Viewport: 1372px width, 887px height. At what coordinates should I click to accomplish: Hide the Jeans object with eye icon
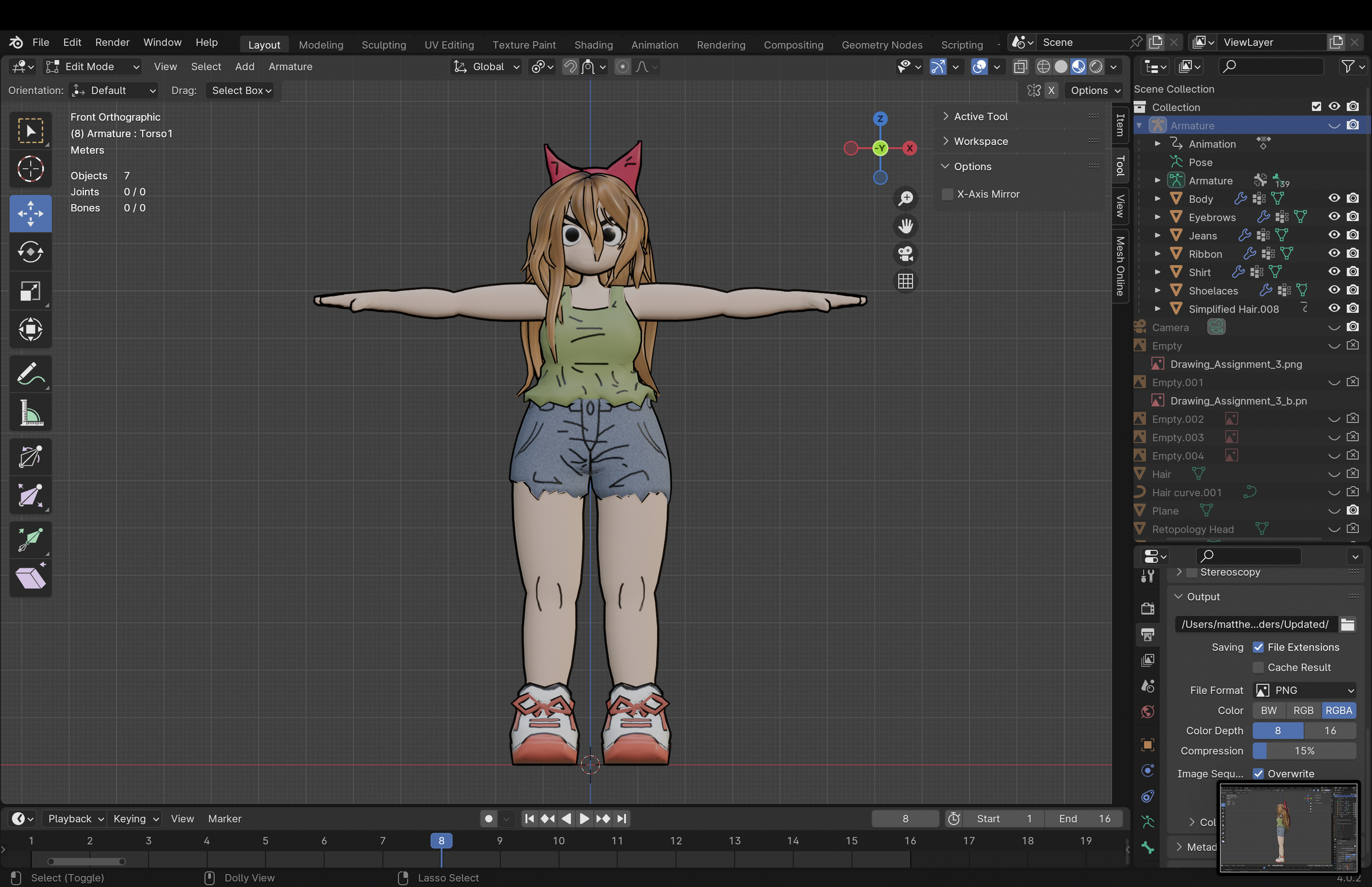point(1334,235)
